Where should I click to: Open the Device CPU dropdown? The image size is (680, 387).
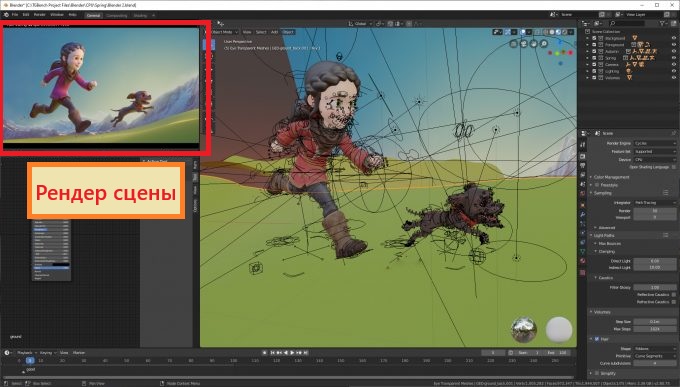pyautogui.click(x=655, y=160)
